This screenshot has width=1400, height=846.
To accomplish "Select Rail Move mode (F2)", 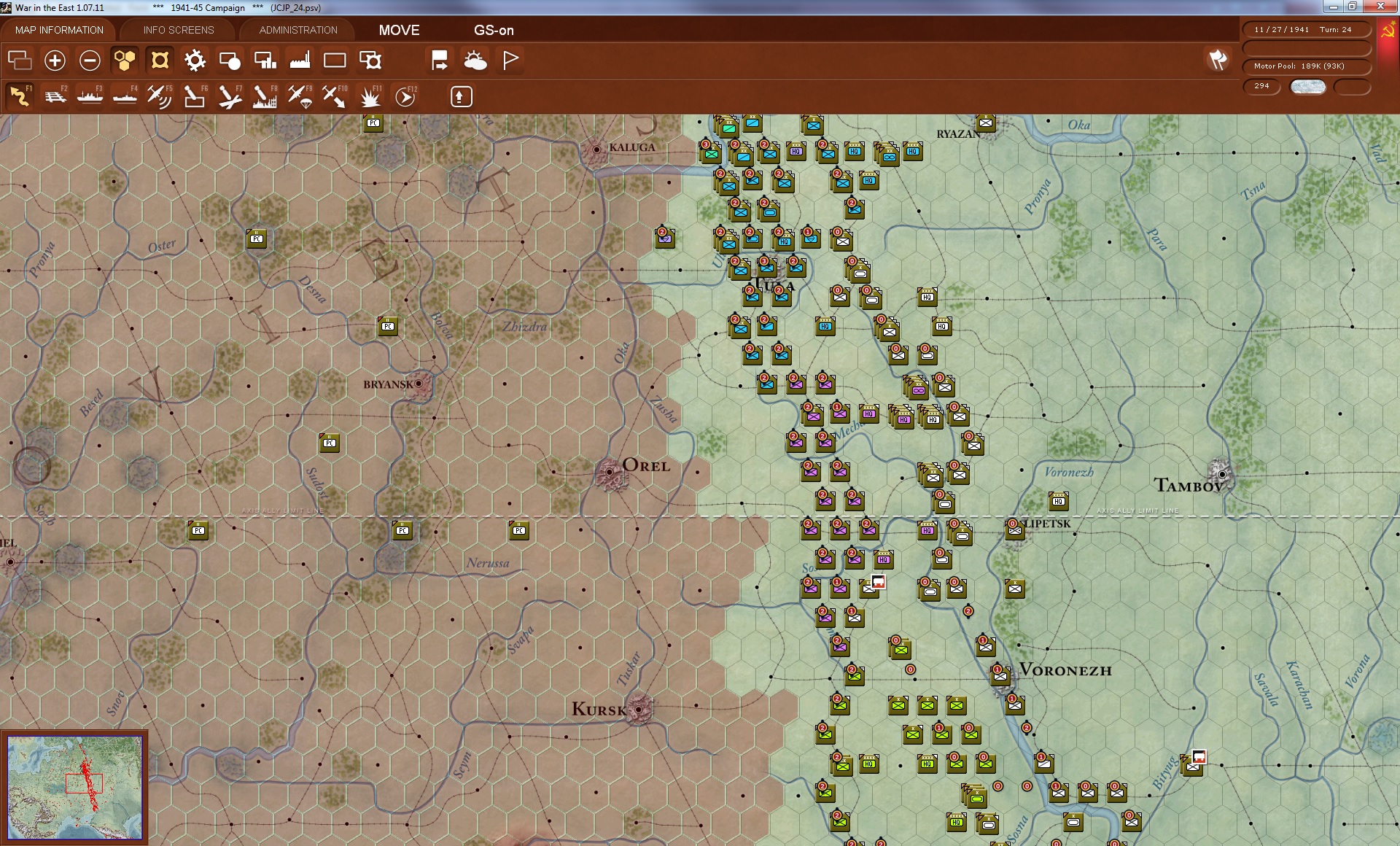I will [55, 96].
